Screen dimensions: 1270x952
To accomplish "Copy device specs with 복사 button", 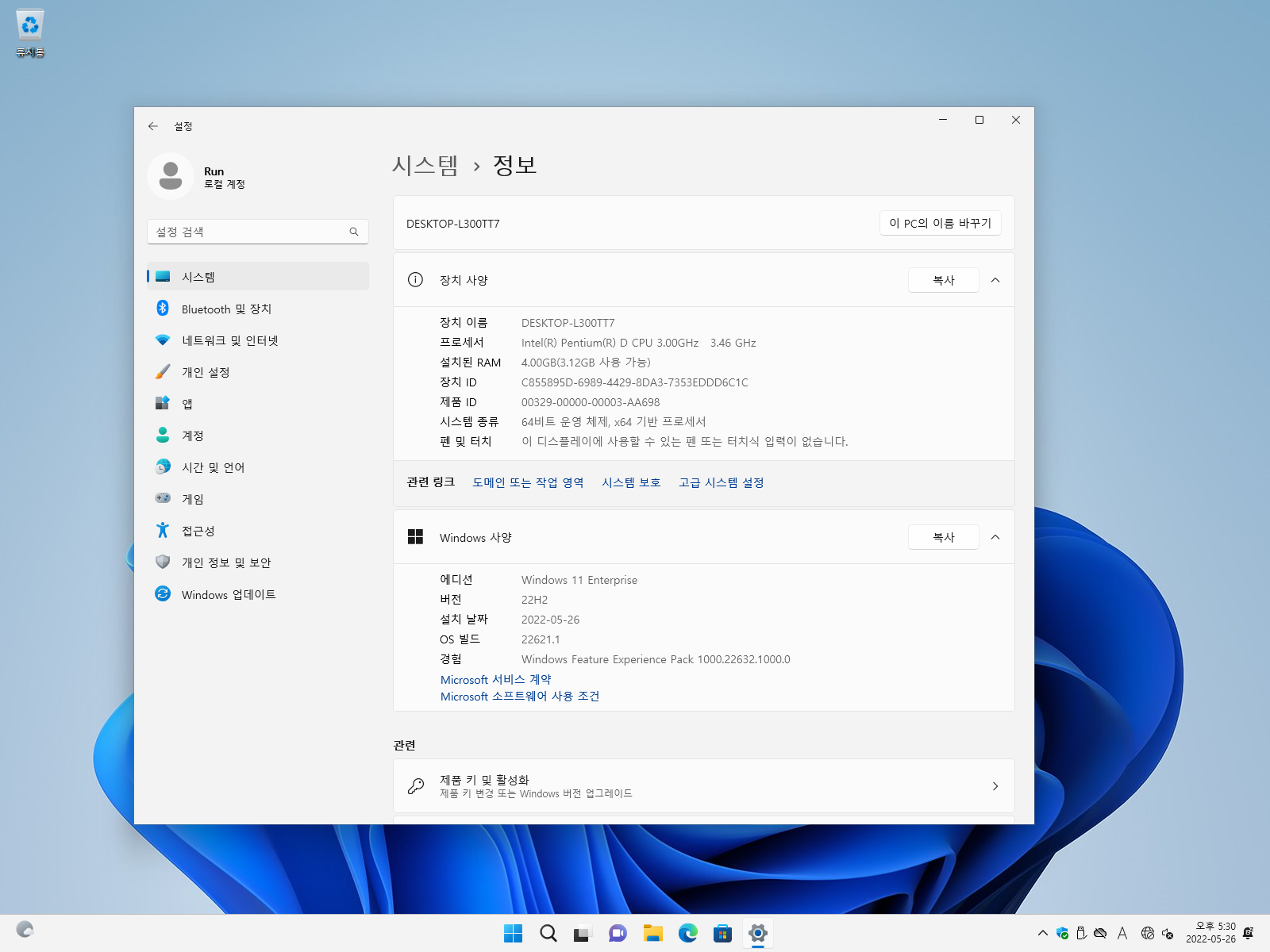I will (x=944, y=280).
